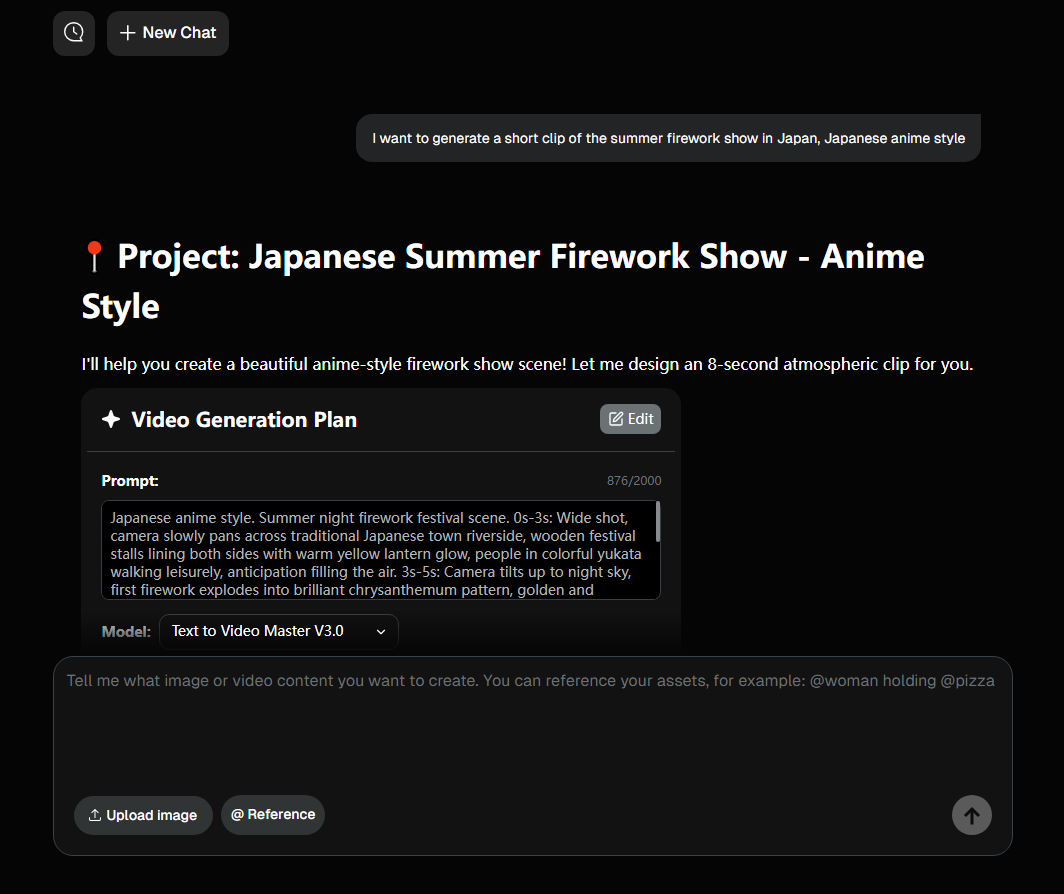1064x894 pixels.
Task: Click the plus icon beside New Chat
Action: 127,33
